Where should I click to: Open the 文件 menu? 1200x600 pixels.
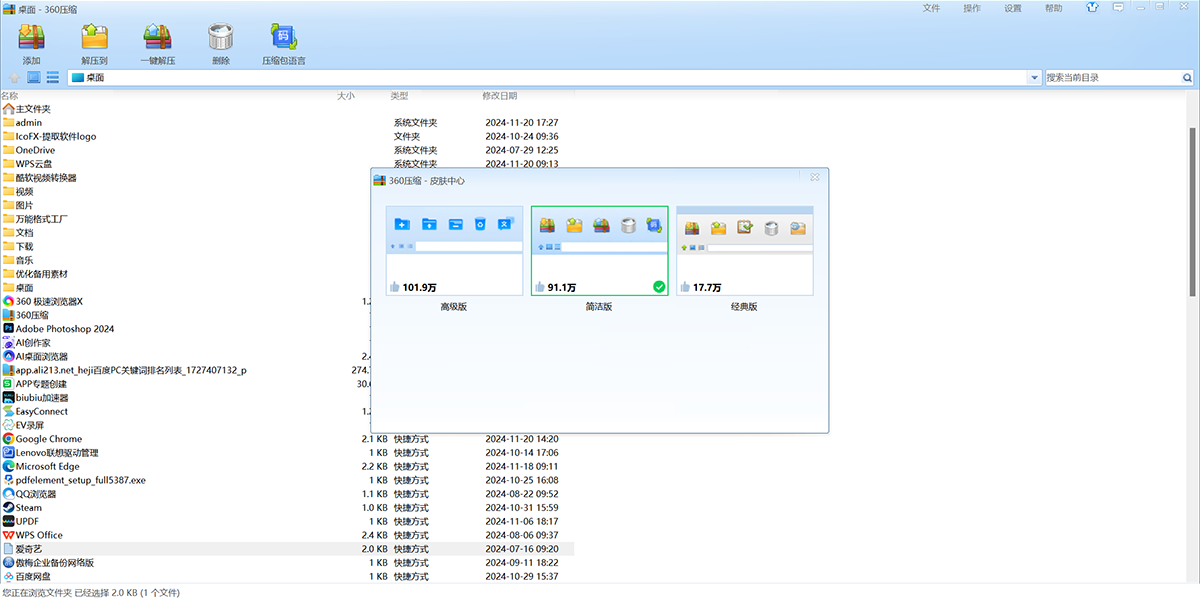[x=931, y=8]
